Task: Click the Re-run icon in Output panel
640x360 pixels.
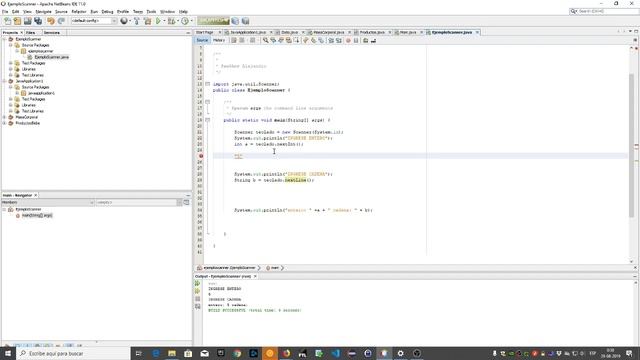Action: [198, 283]
